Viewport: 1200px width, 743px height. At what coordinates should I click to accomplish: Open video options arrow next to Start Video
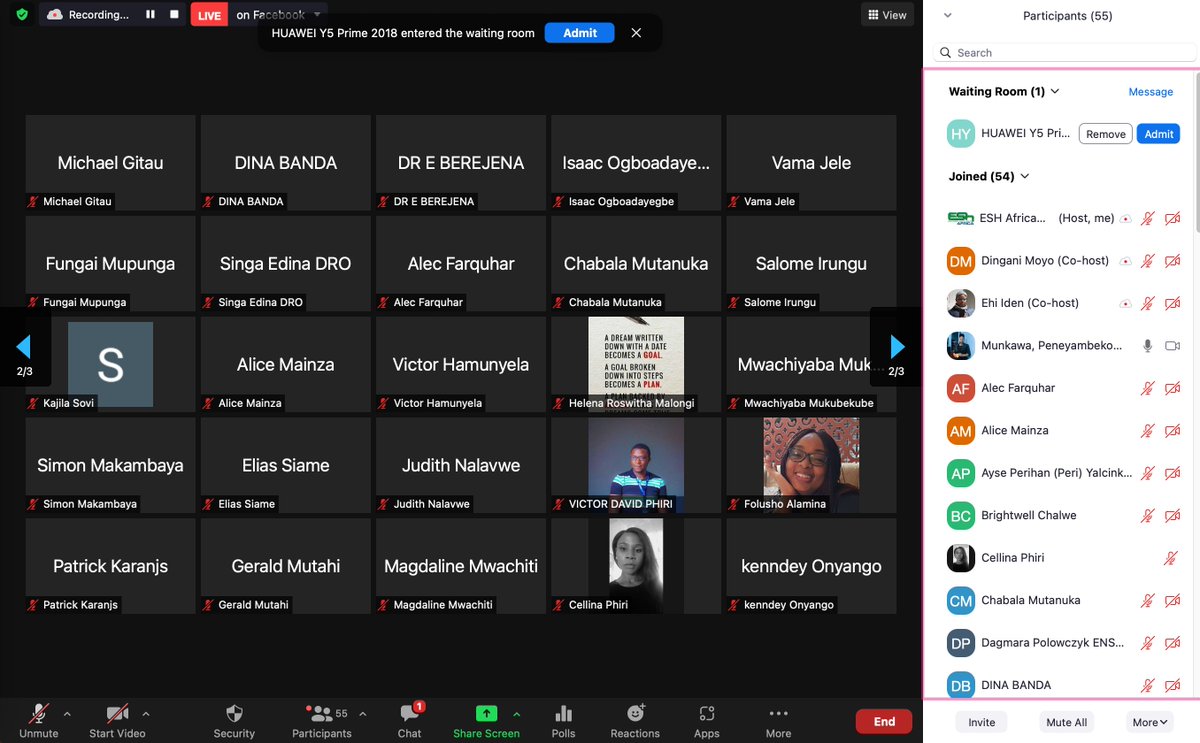click(146, 714)
